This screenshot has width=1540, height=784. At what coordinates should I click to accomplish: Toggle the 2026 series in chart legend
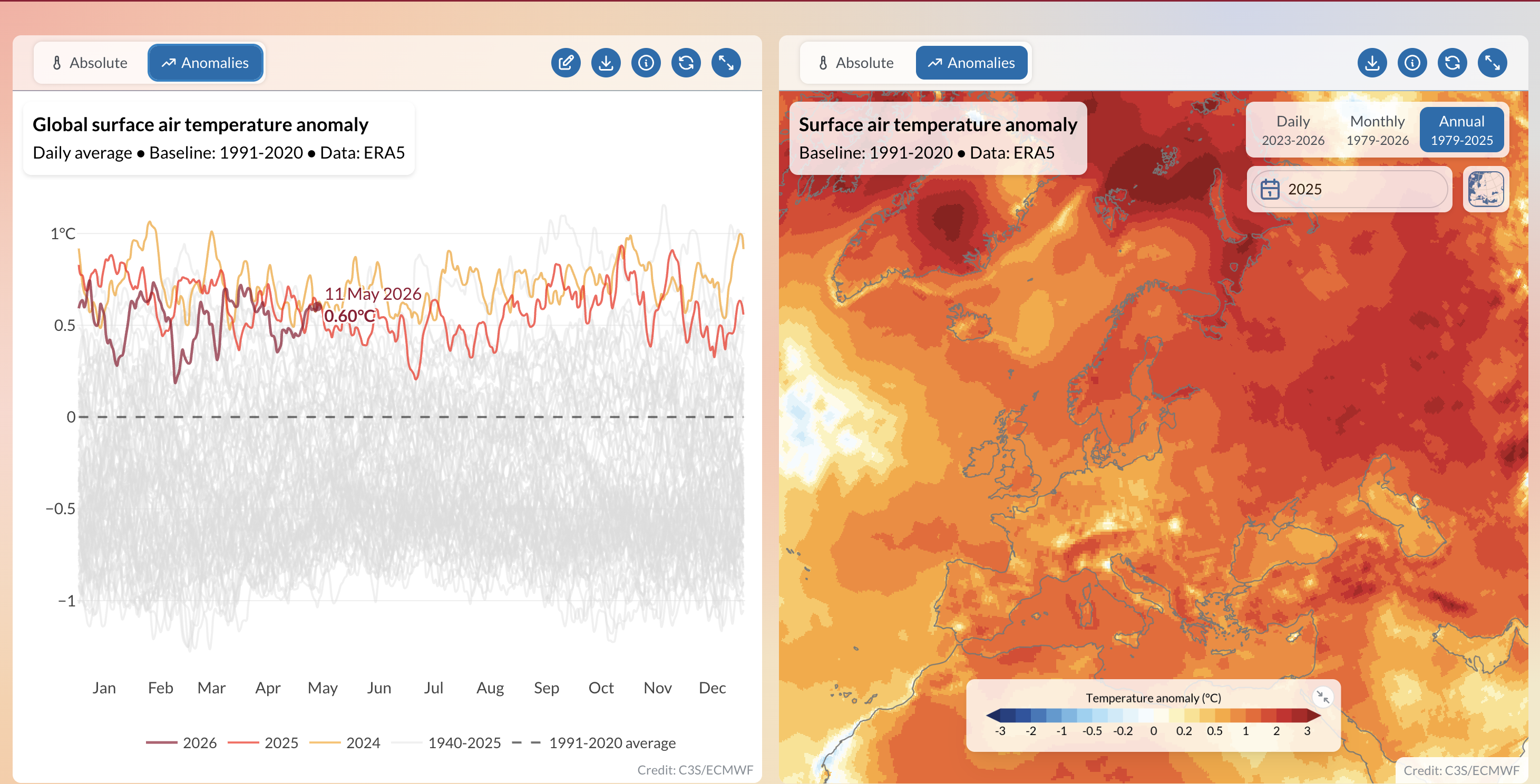pyautogui.click(x=181, y=743)
